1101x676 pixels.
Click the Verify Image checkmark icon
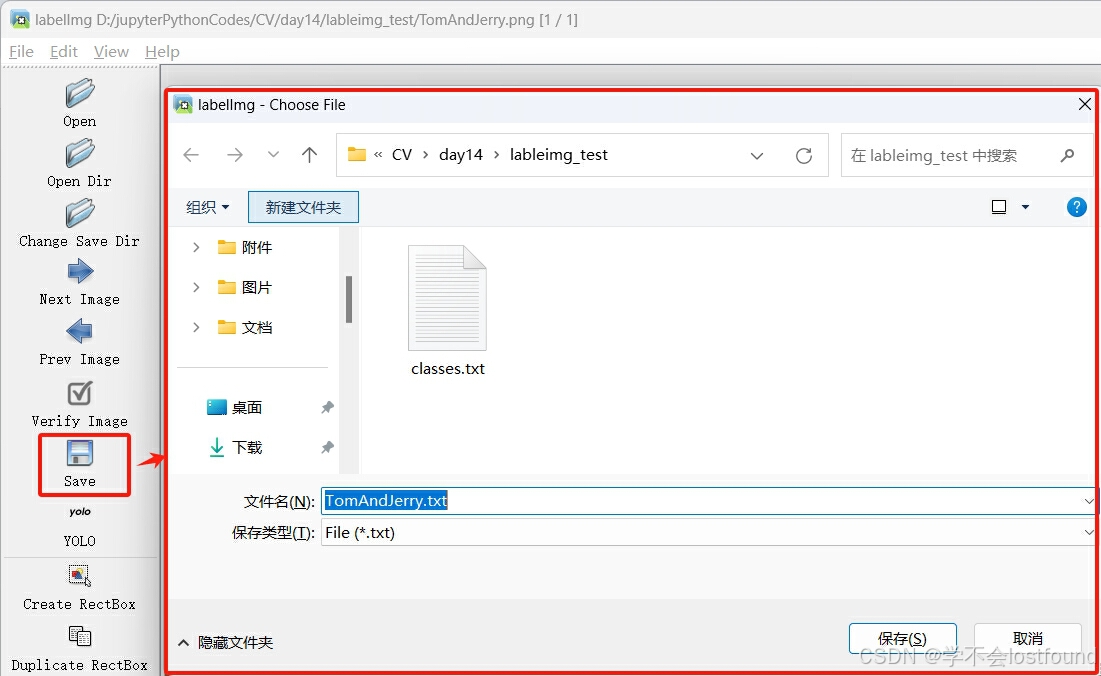79,394
